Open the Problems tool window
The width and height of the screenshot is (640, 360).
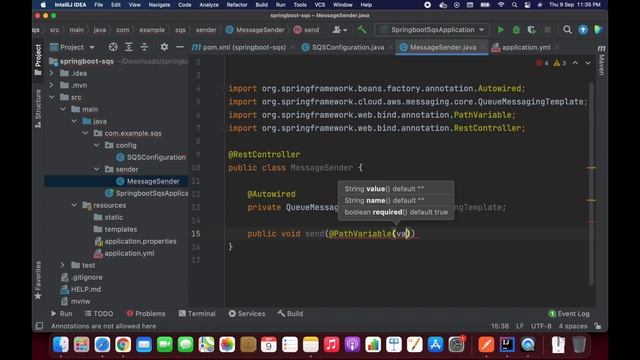point(146,313)
